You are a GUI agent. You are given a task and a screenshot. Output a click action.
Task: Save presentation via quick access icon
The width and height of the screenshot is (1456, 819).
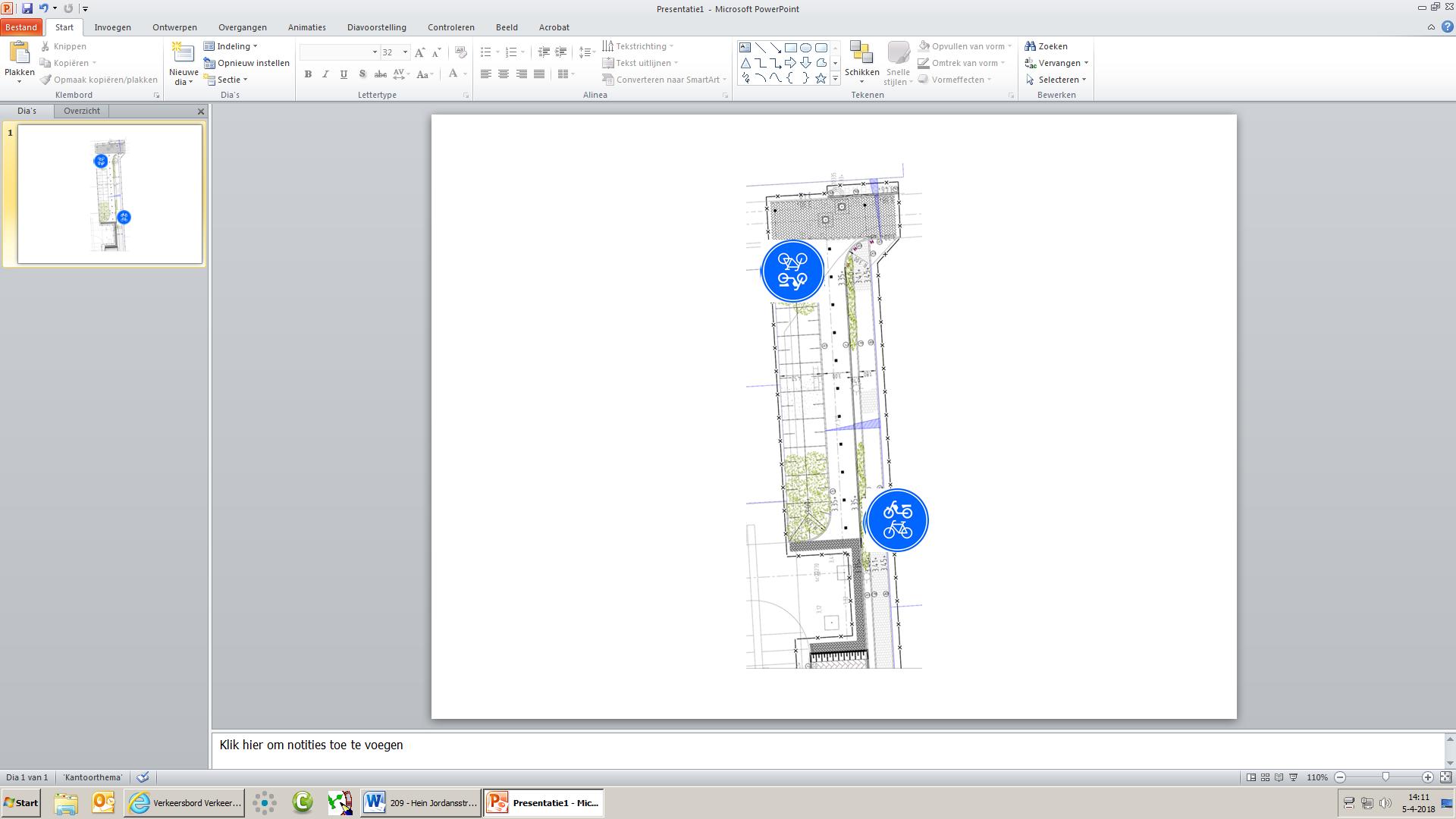(x=27, y=8)
